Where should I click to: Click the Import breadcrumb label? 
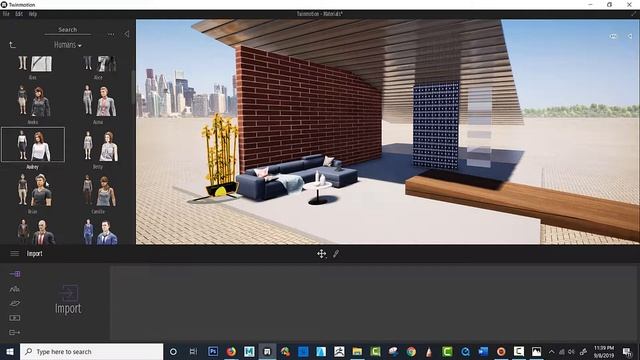[x=35, y=253]
